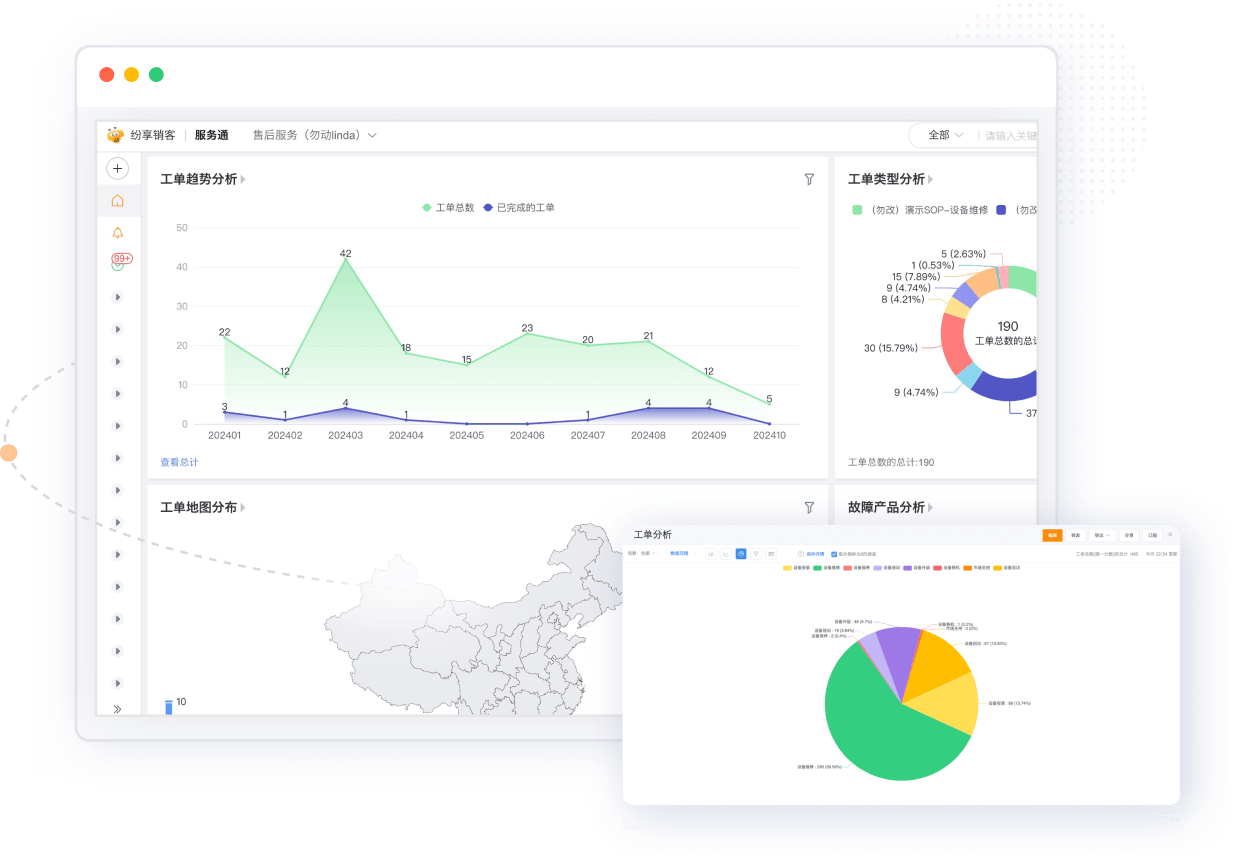This screenshot has width=1236, height=861.
Task: Click the 查看总计 link
Action: 179,462
